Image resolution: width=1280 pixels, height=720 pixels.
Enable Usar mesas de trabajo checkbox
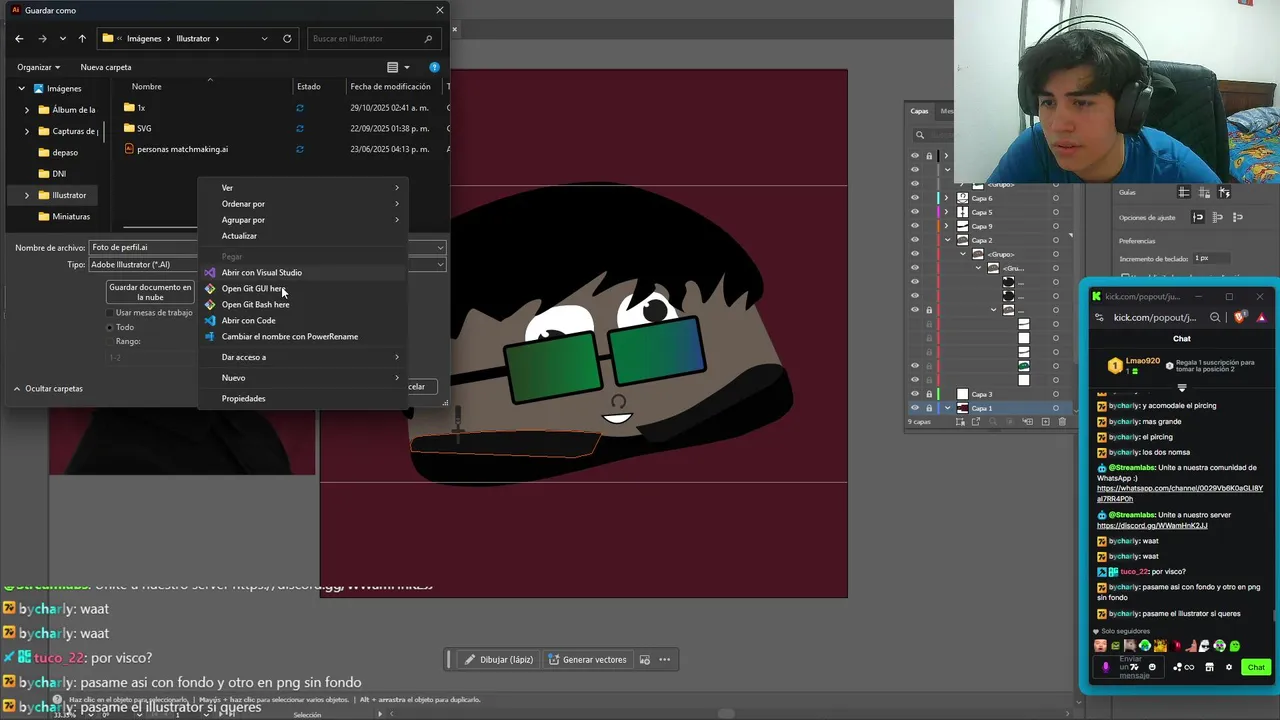click(x=110, y=312)
